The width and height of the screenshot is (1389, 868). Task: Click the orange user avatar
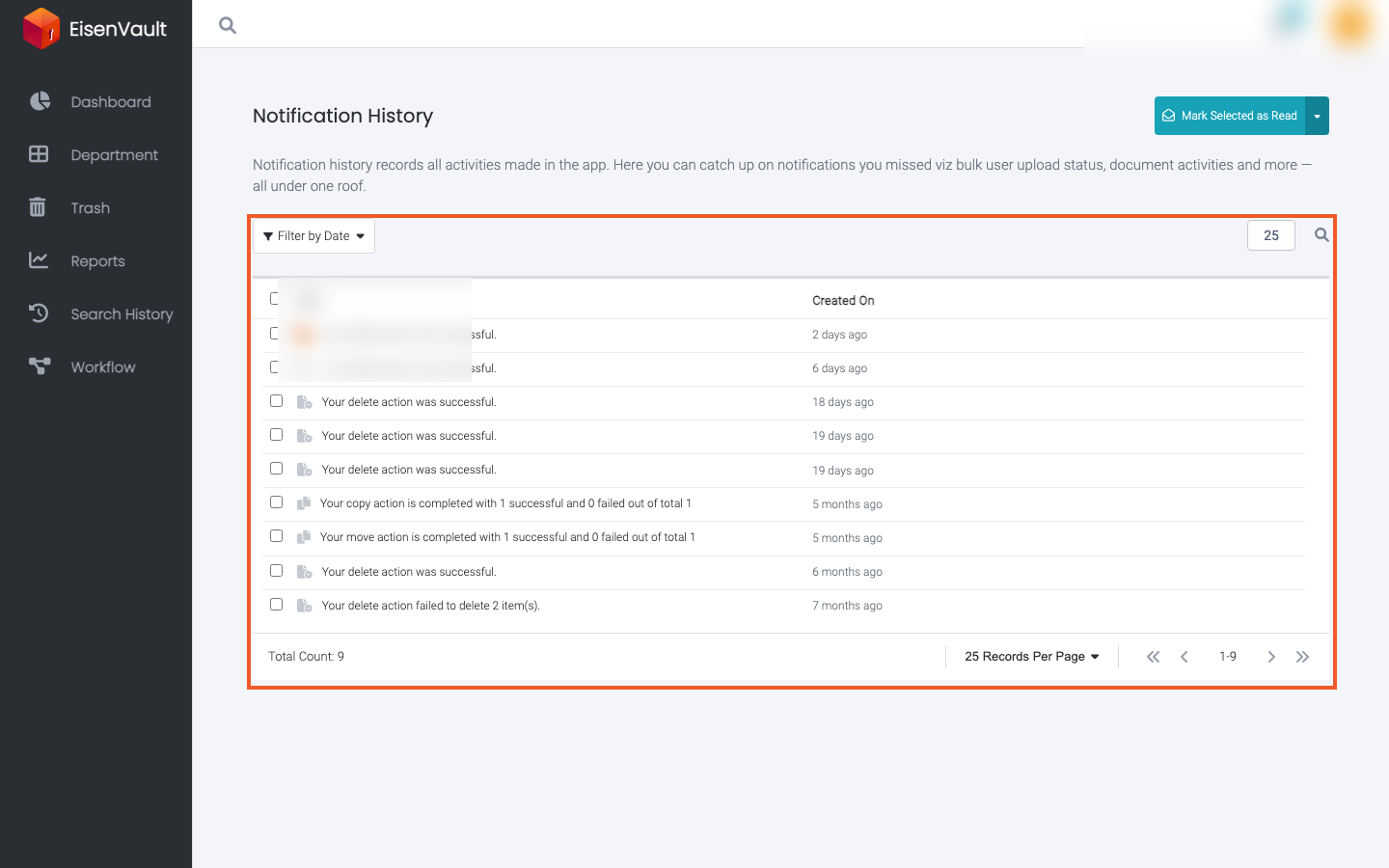click(1349, 23)
